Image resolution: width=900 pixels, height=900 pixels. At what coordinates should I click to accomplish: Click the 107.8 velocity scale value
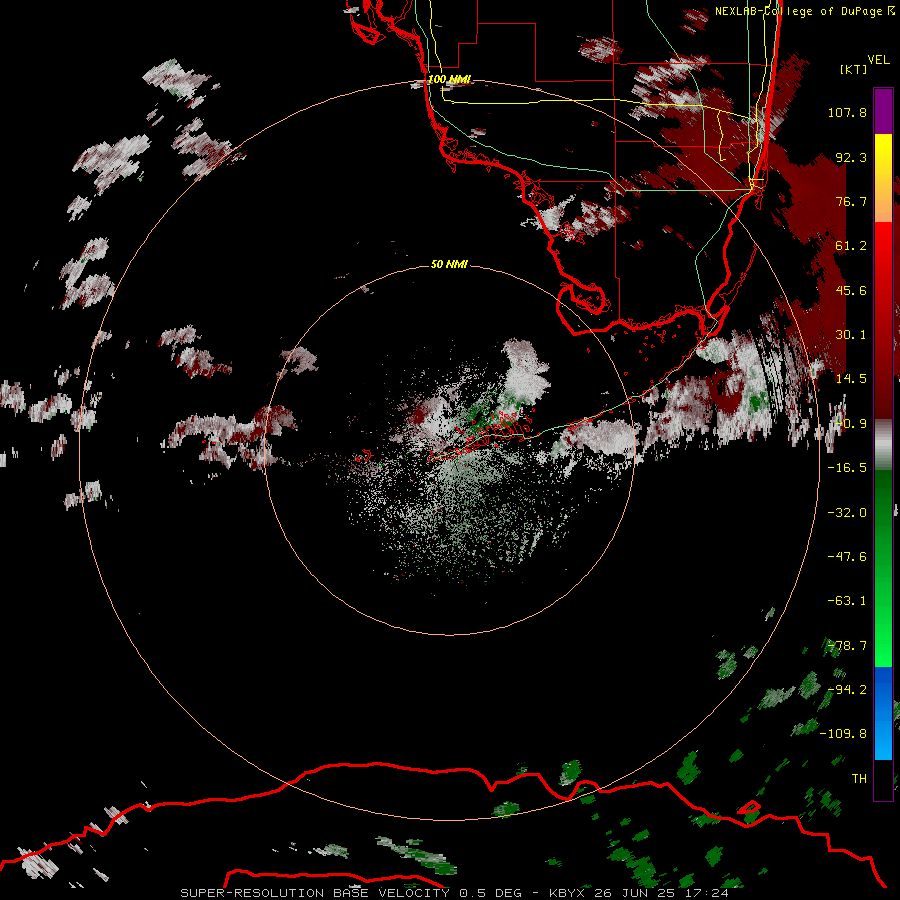coord(847,112)
